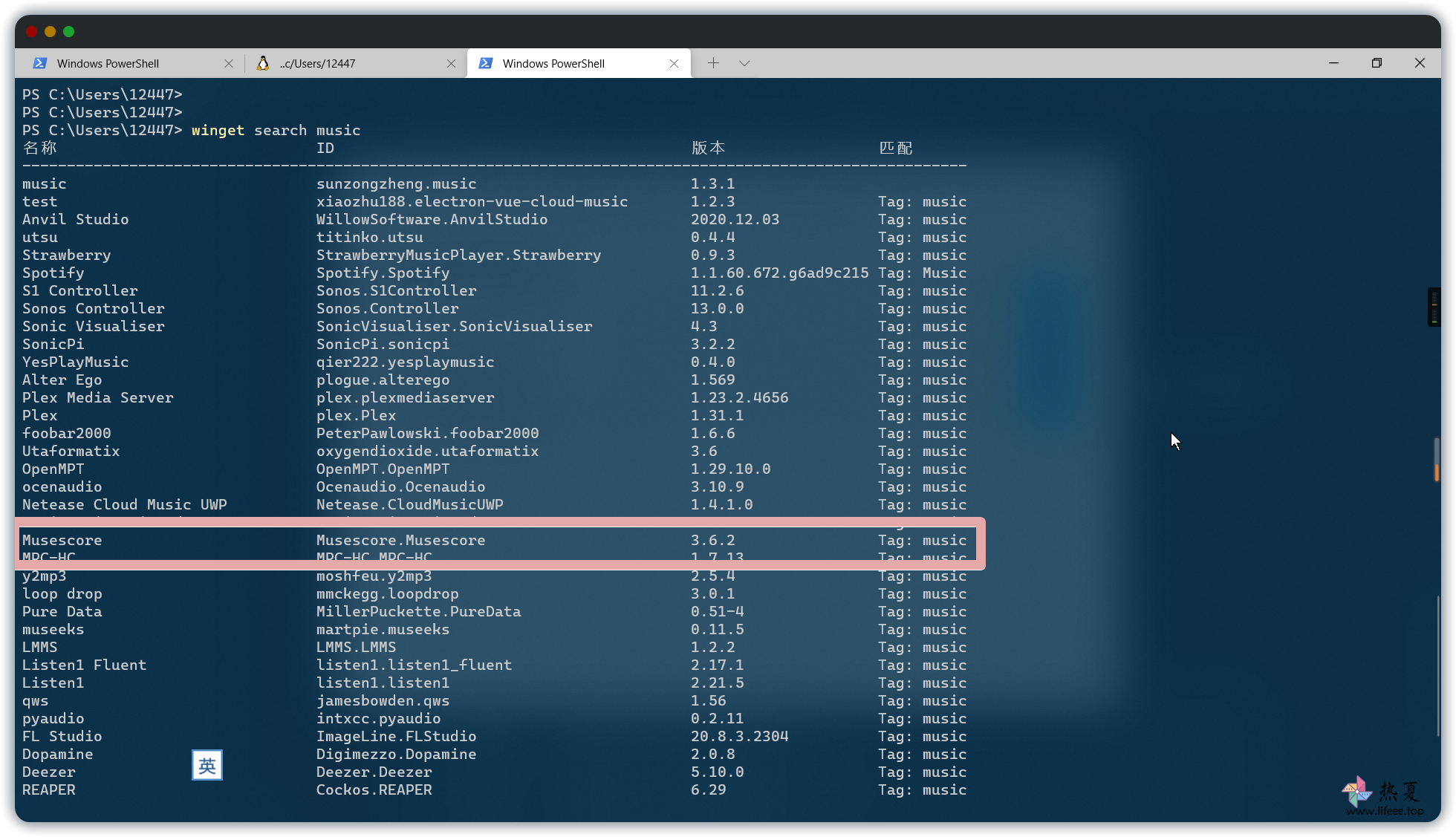The height and width of the screenshot is (837, 1456).
Task: Toggle the 英 input method indicator
Action: 207,766
